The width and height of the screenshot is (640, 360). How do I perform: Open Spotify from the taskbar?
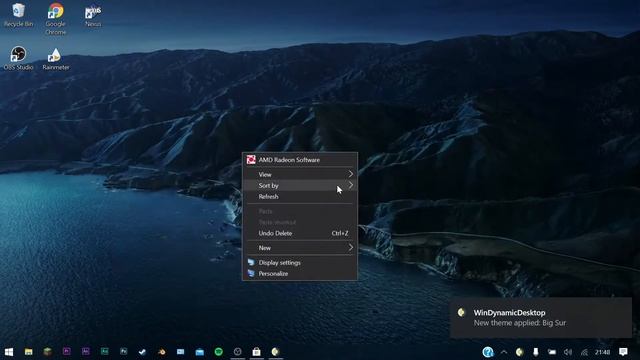coord(219,352)
